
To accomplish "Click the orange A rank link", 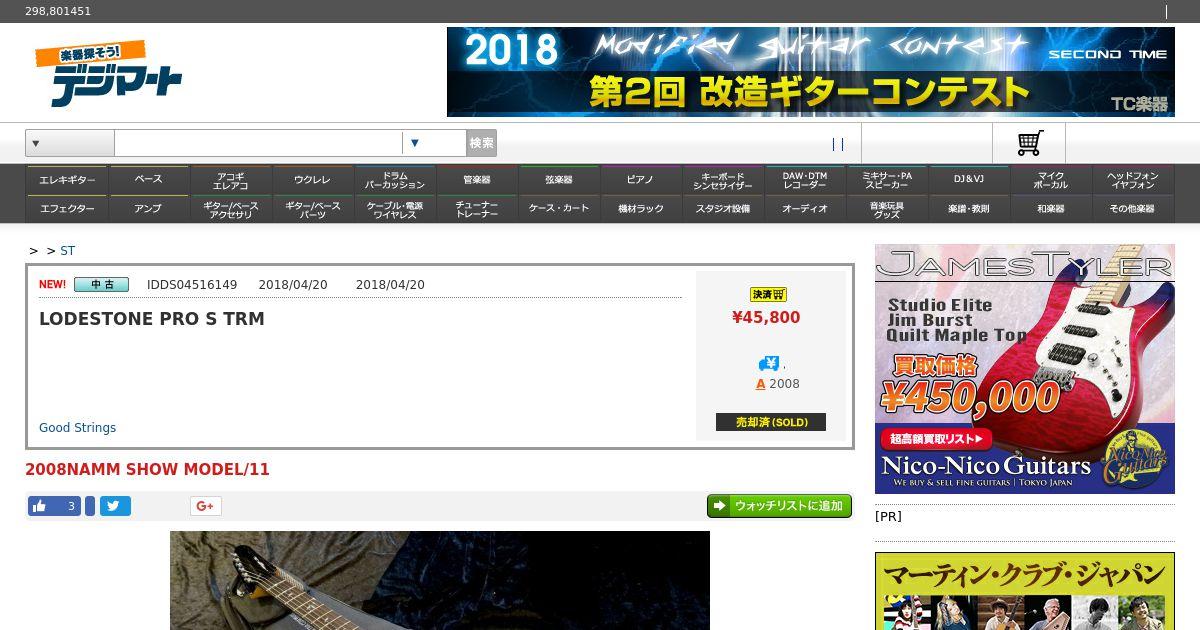I will (x=760, y=384).
